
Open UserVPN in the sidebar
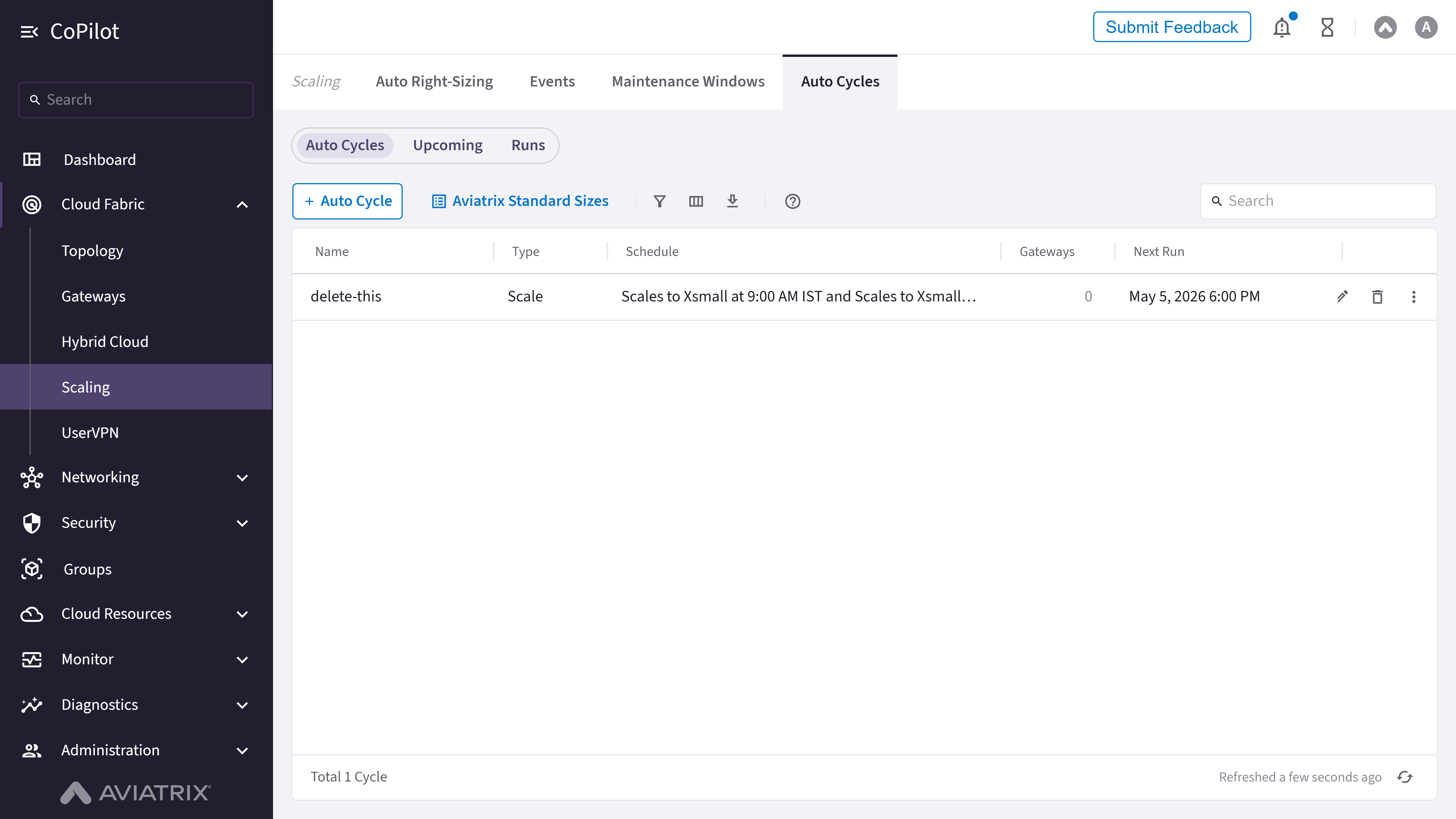click(x=90, y=433)
